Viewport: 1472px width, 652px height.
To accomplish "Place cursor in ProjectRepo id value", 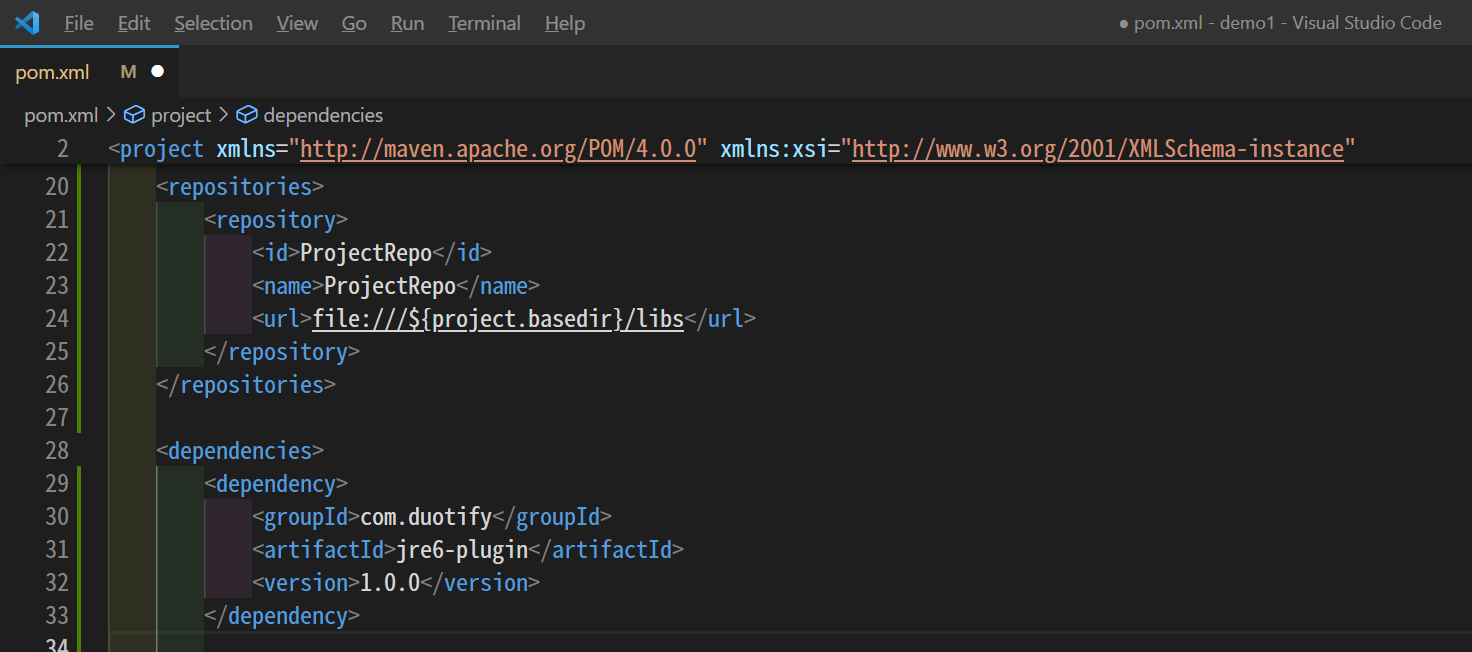I will pos(366,253).
